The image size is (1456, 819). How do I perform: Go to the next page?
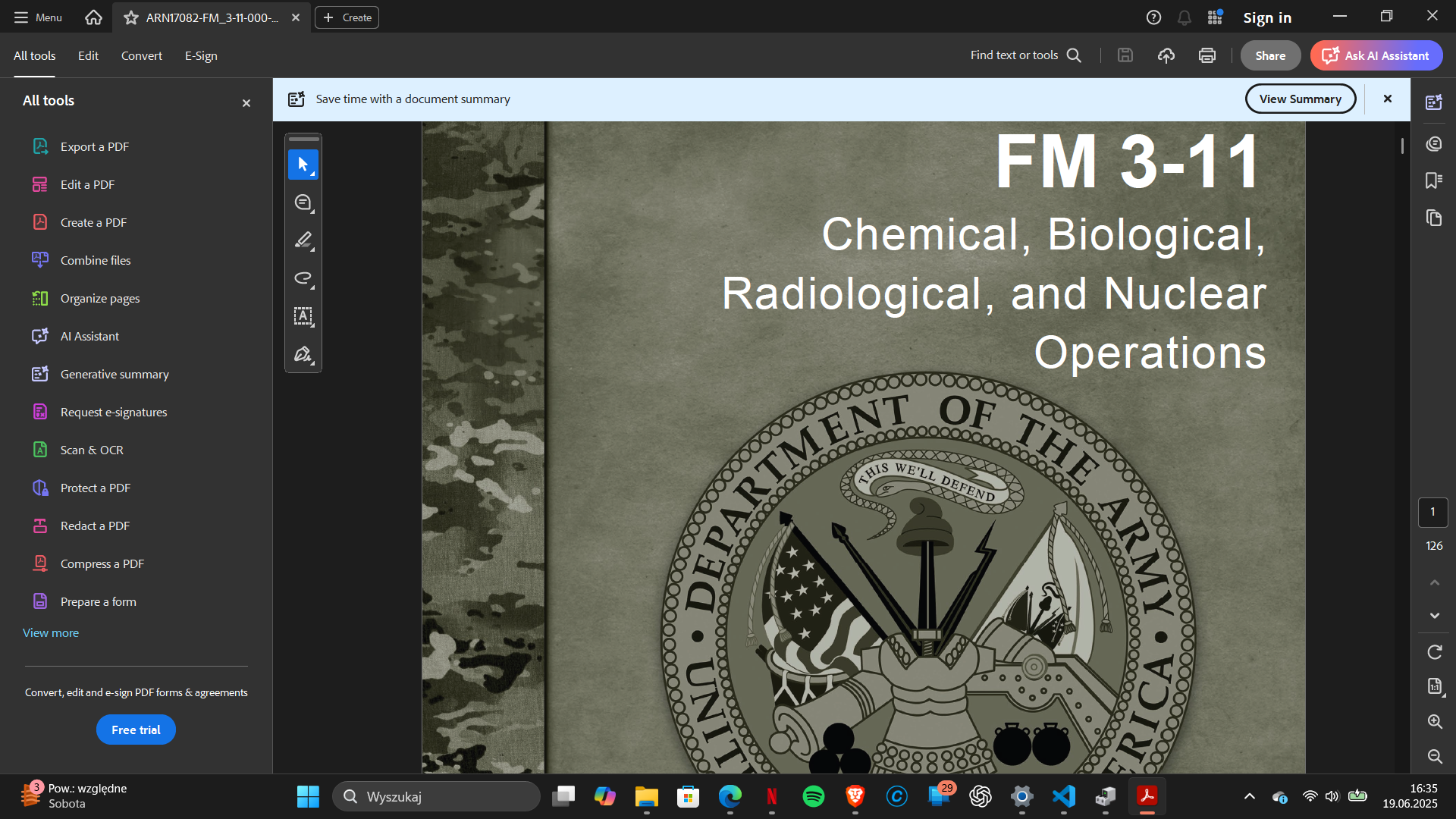(1434, 616)
